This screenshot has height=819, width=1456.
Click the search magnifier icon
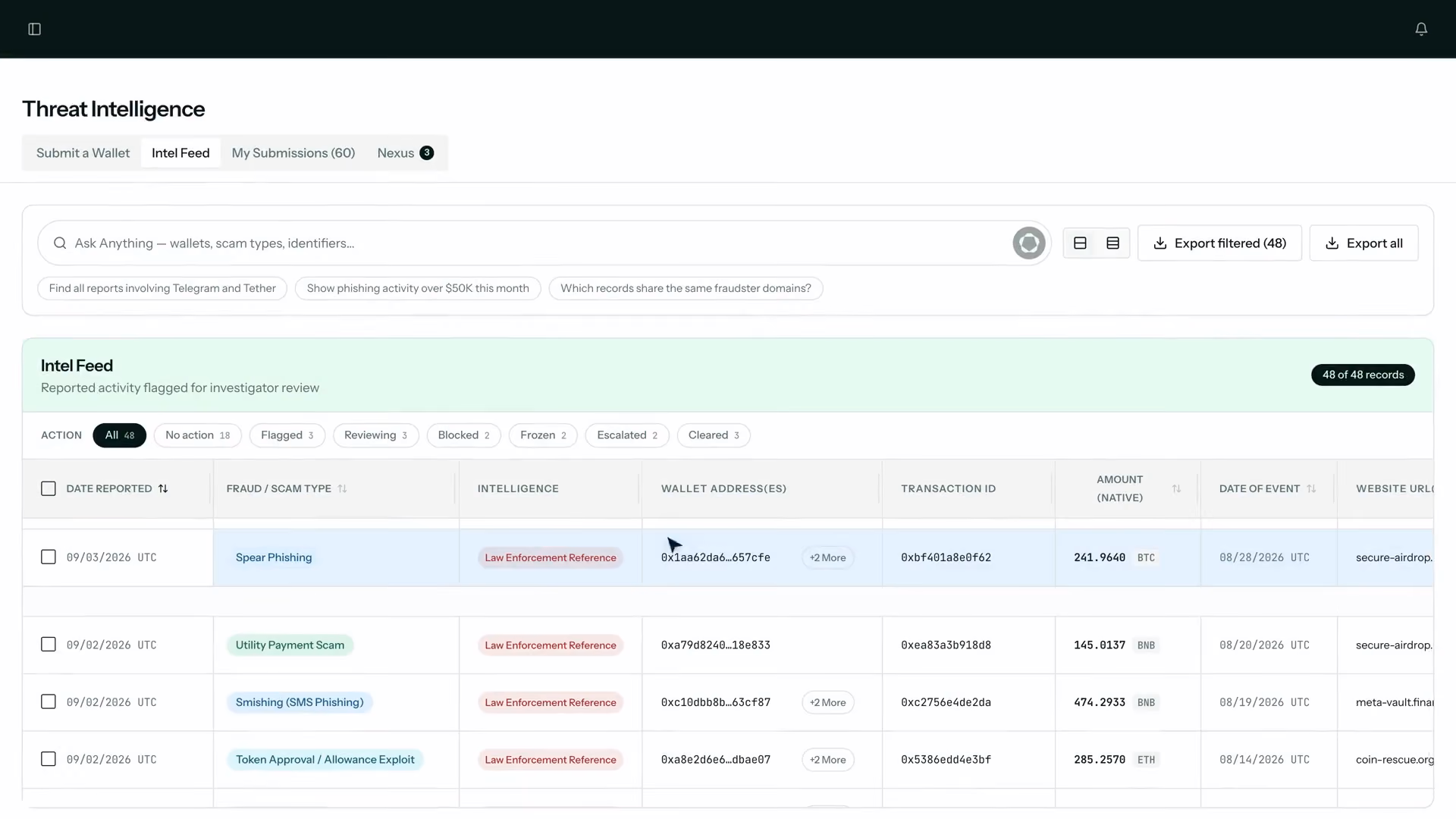(x=60, y=243)
